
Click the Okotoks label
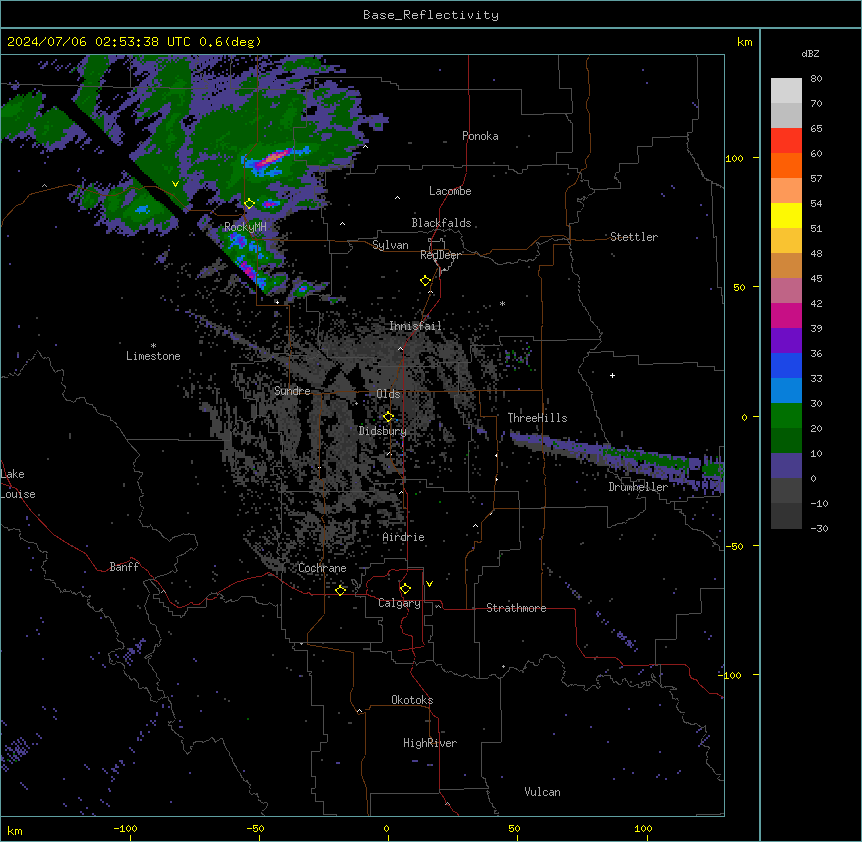[412, 700]
